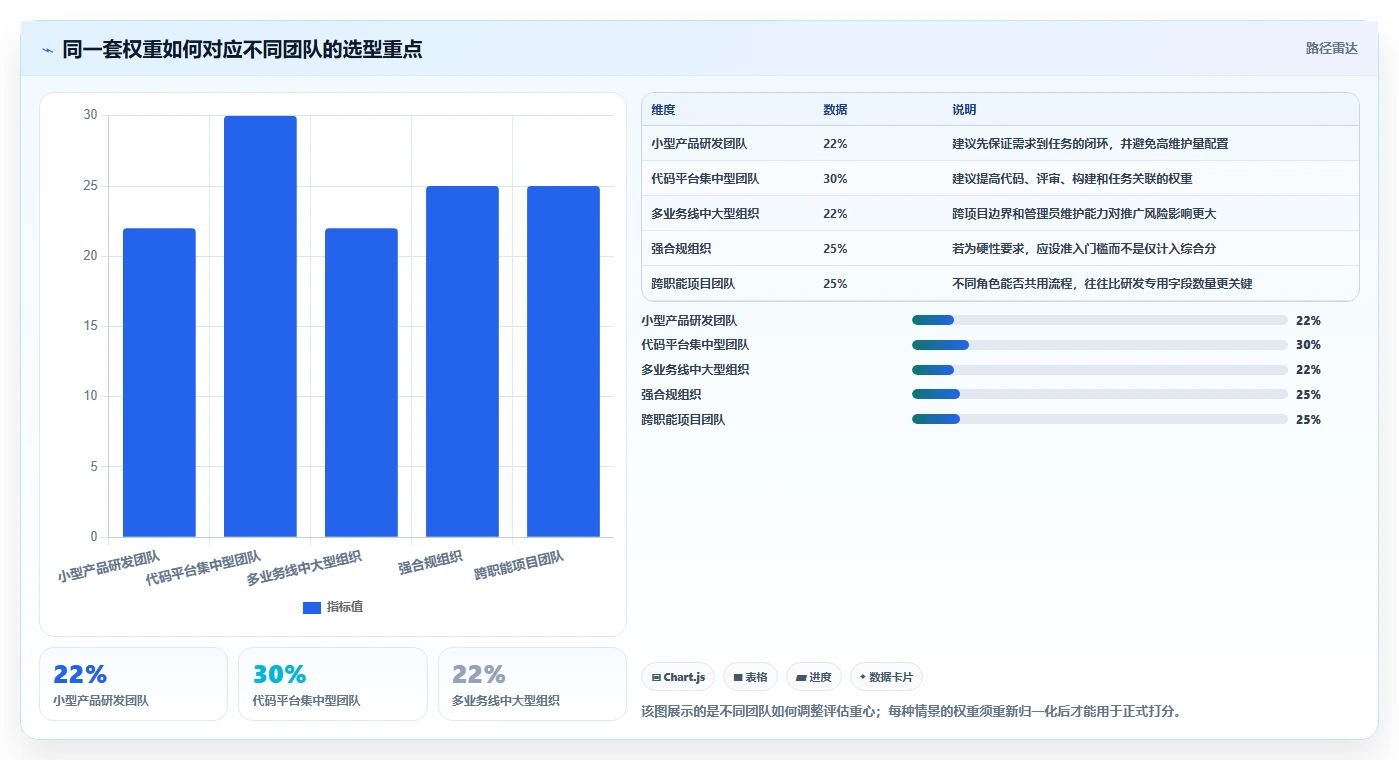Screen dimensions: 1399x760
Task: Click the 数据 column header
Action: point(835,110)
